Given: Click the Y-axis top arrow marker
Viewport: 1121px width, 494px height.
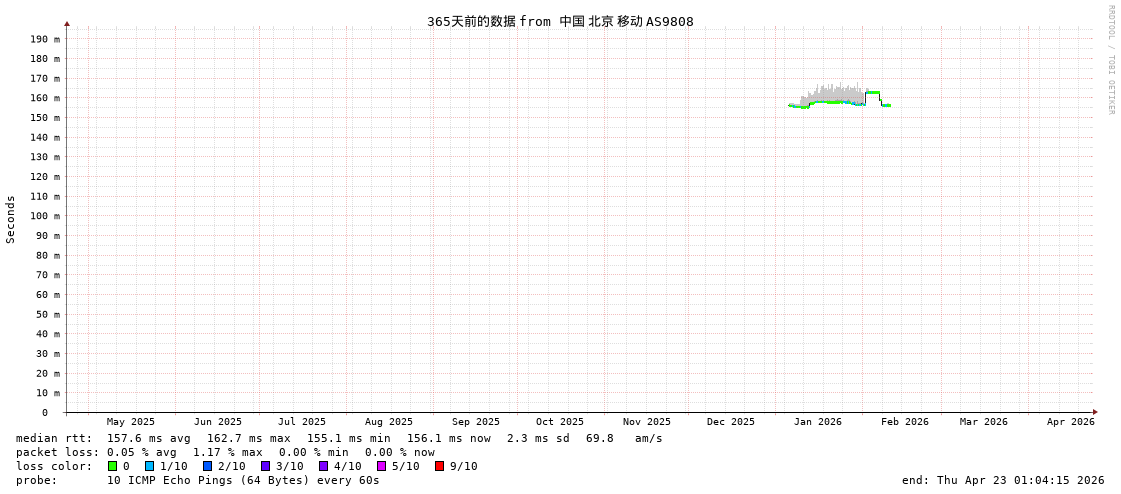Looking at the screenshot, I should click(67, 23).
